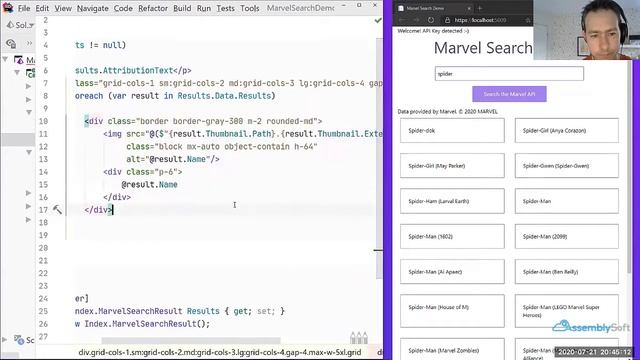Click the Scratches and Consoles icon

[x=19, y=340]
